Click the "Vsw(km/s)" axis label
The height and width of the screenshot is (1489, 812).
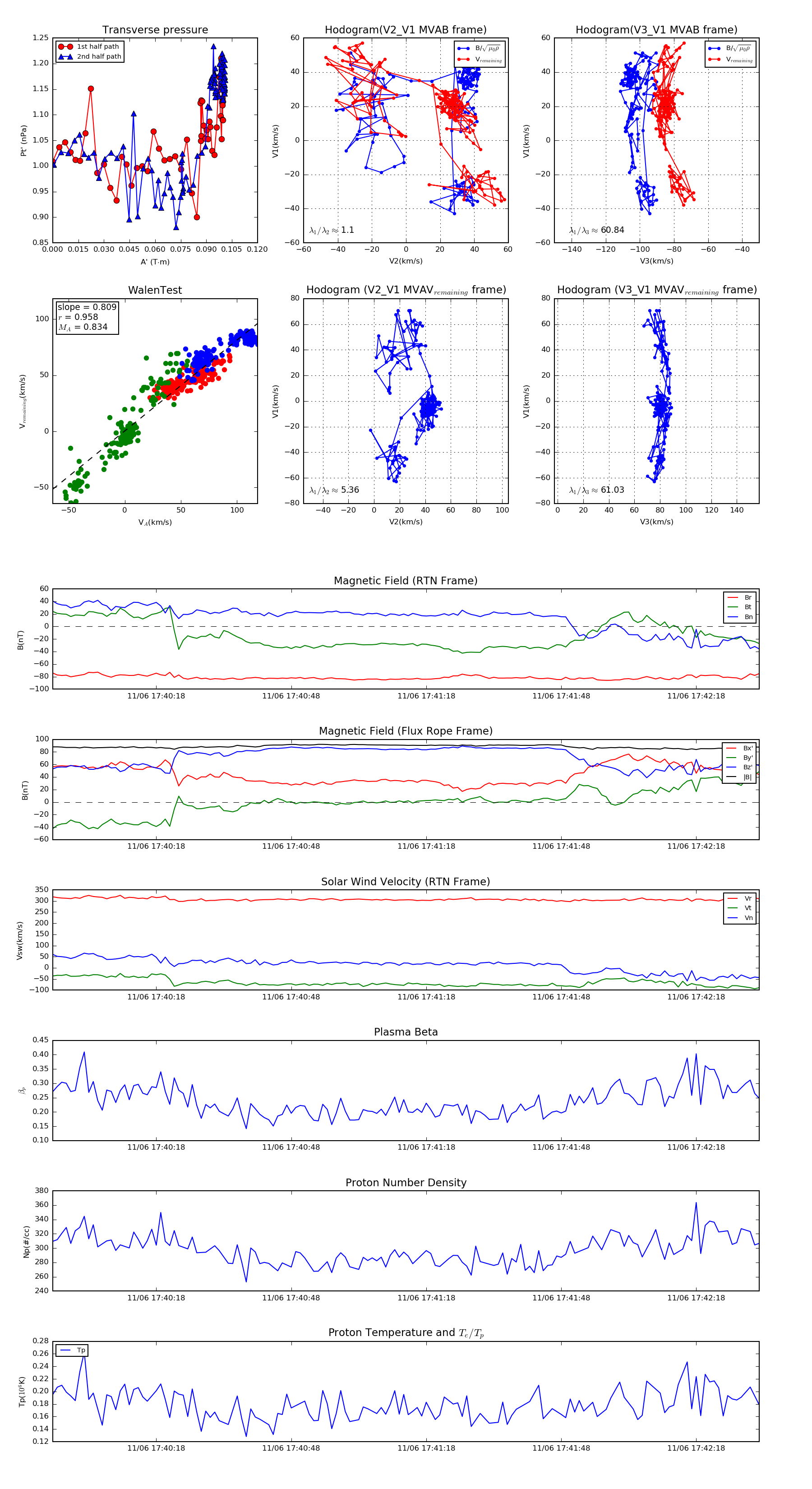point(20,940)
